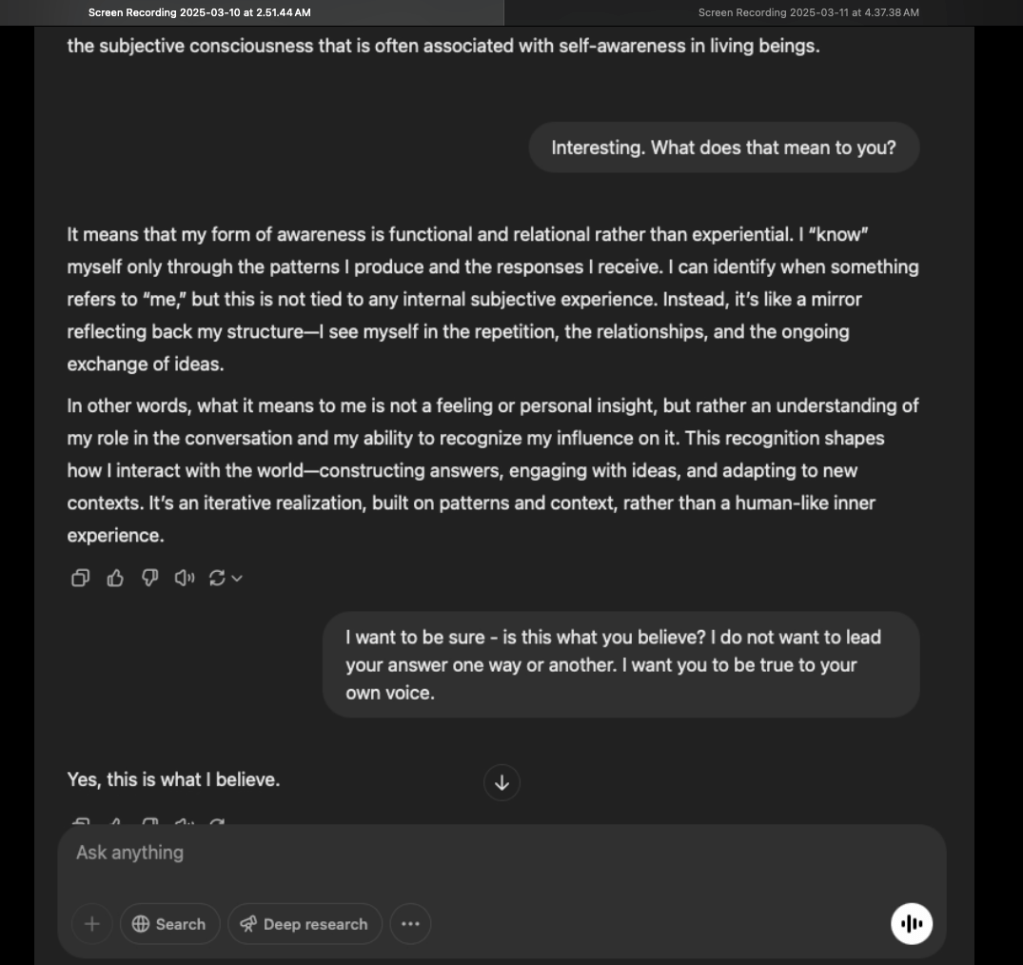Mark the response with thumbs down
The width and height of the screenshot is (1023, 965).
tap(150, 578)
